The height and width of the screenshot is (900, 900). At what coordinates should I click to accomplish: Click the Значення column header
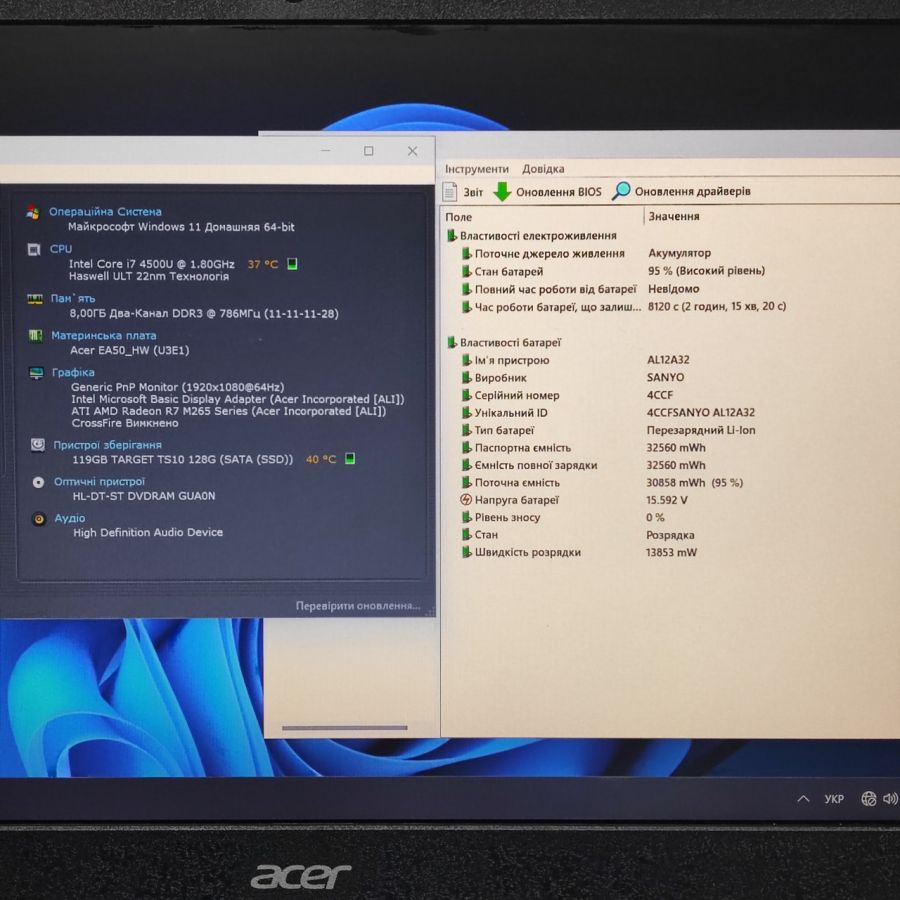674,216
